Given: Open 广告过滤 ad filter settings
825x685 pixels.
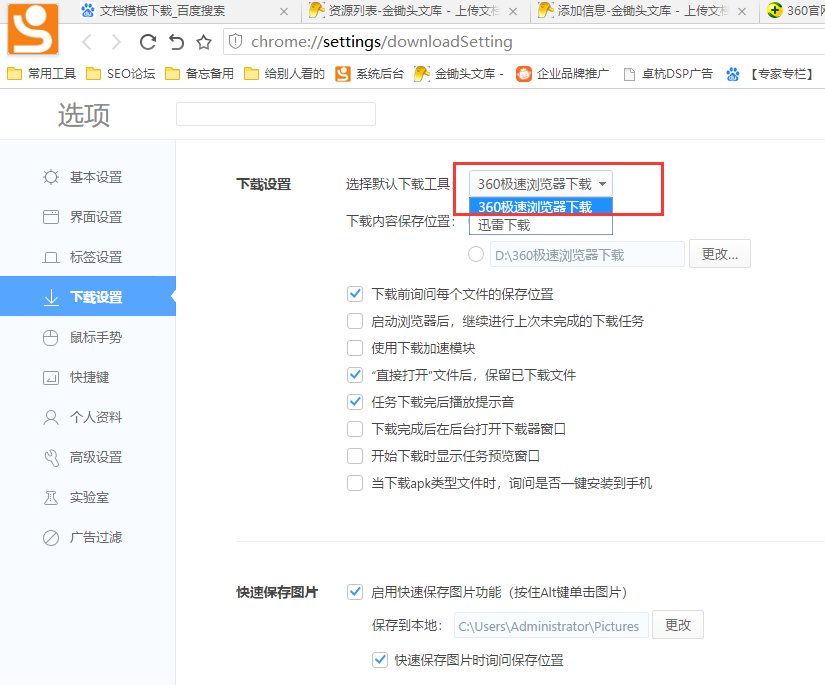Looking at the screenshot, I should [95, 537].
